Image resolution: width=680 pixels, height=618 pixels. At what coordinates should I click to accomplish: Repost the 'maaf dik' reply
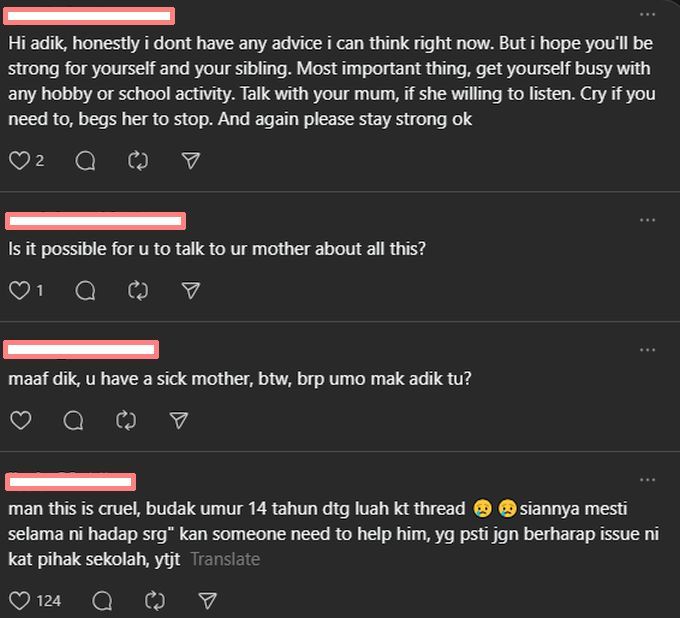click(x=126, y=420)
